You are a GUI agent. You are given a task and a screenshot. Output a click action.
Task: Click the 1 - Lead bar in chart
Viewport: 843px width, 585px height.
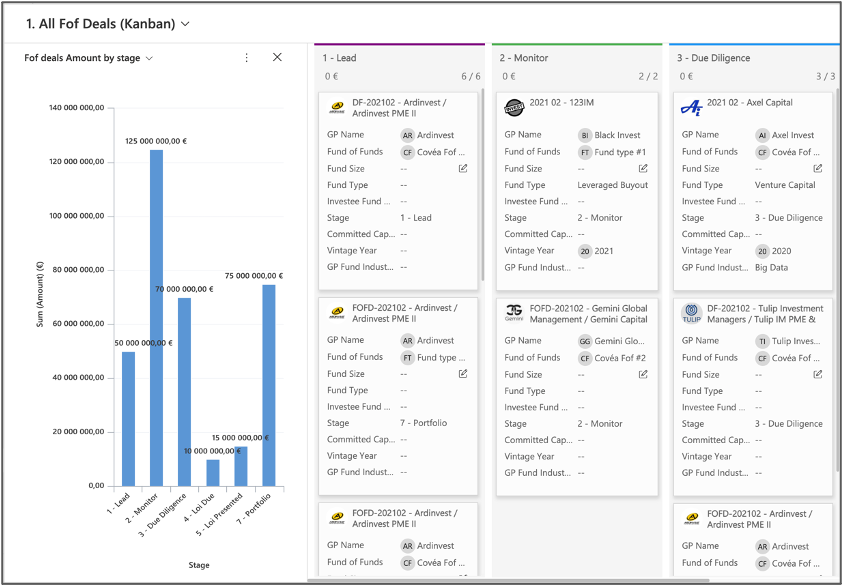point(128,419)
